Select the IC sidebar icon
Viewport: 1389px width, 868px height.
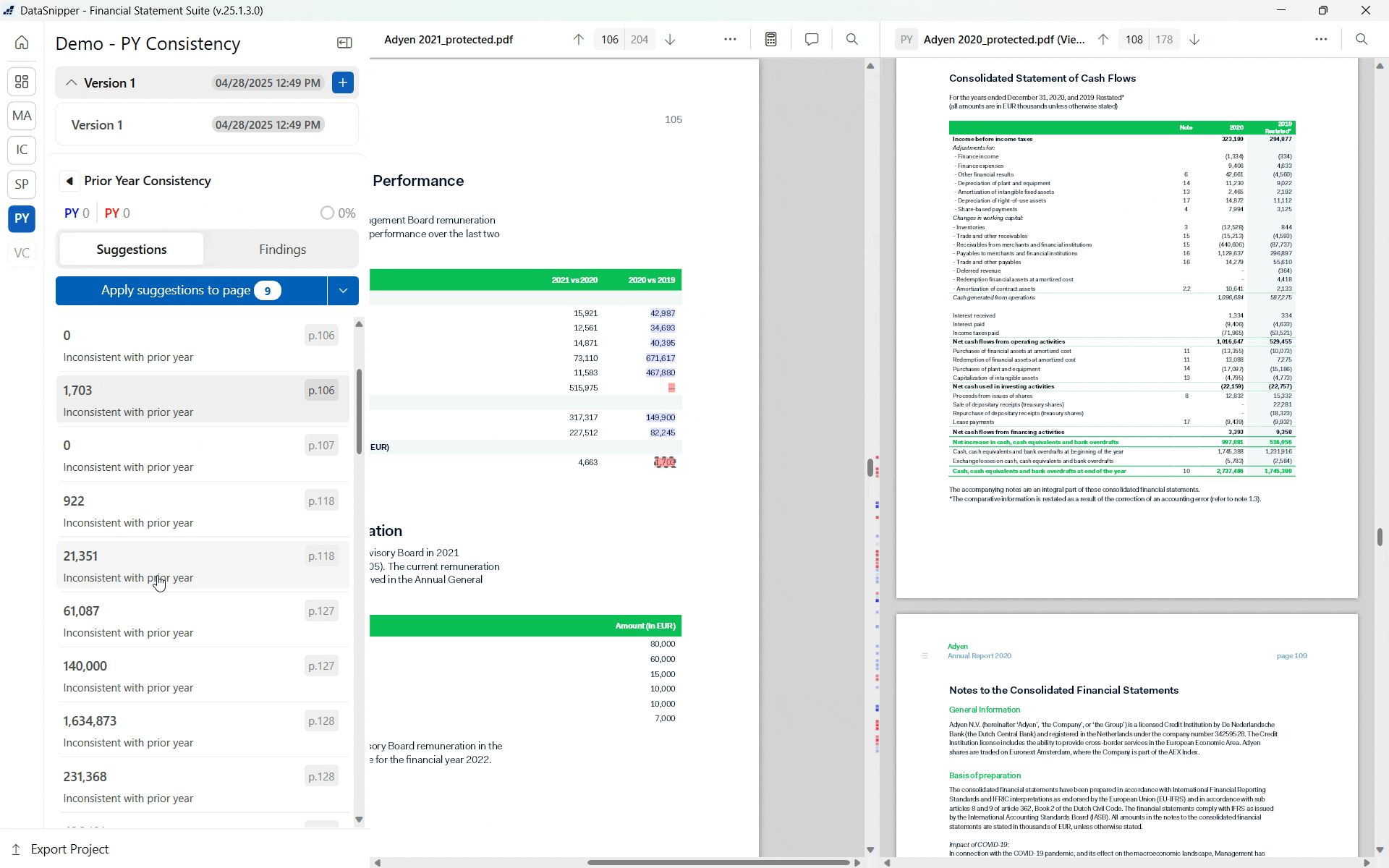click(x=21, y=150)
